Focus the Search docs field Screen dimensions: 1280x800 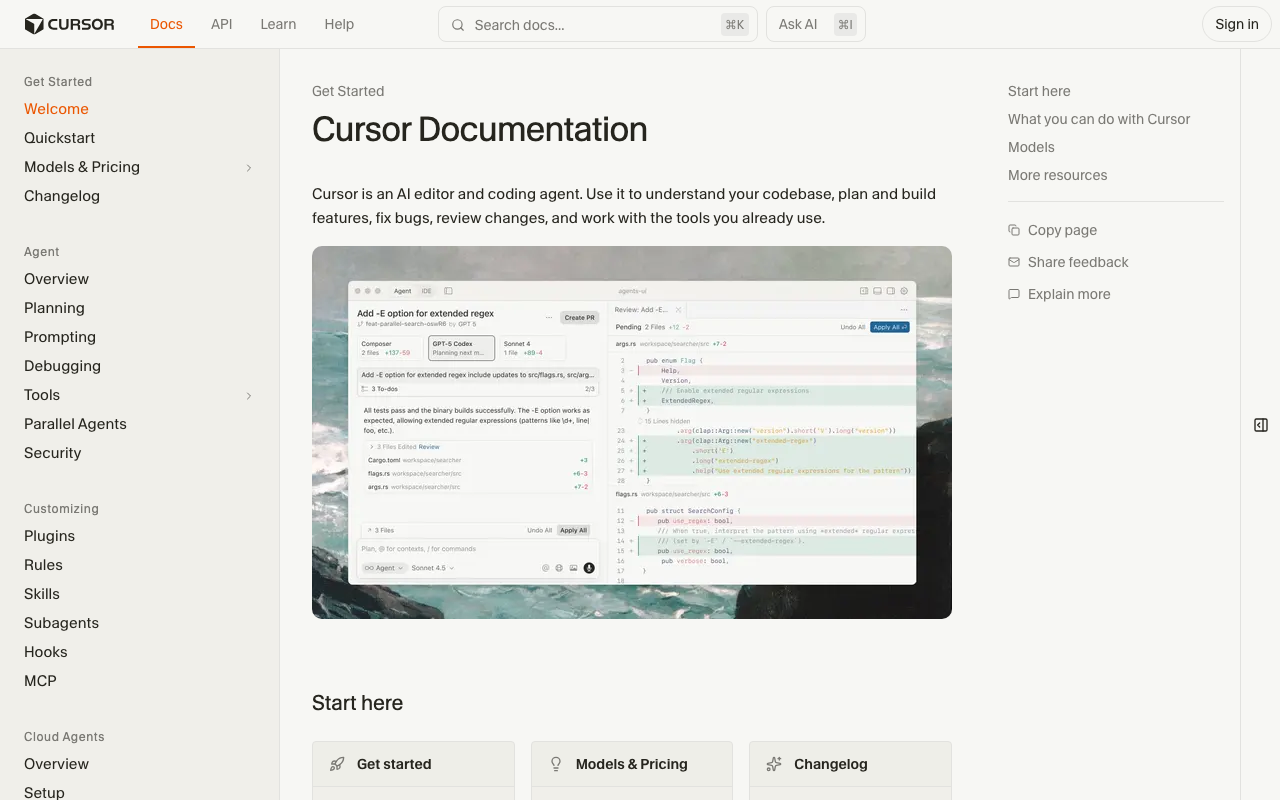590,25
